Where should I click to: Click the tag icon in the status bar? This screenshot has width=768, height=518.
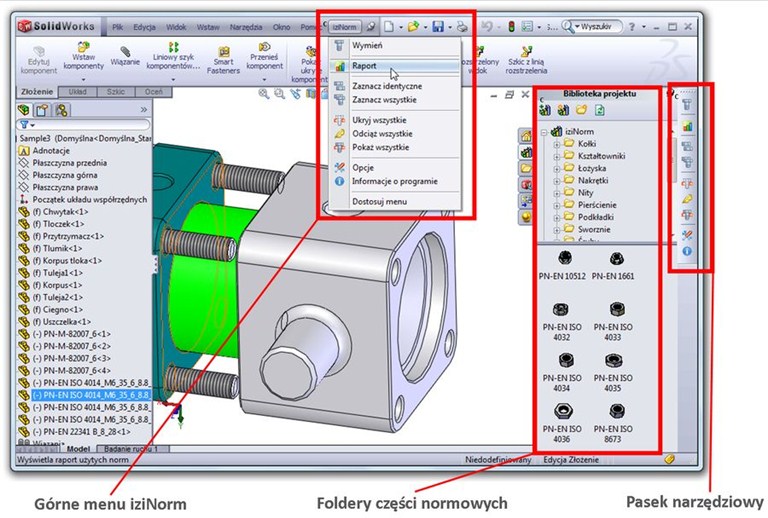[x=670, y=459]
